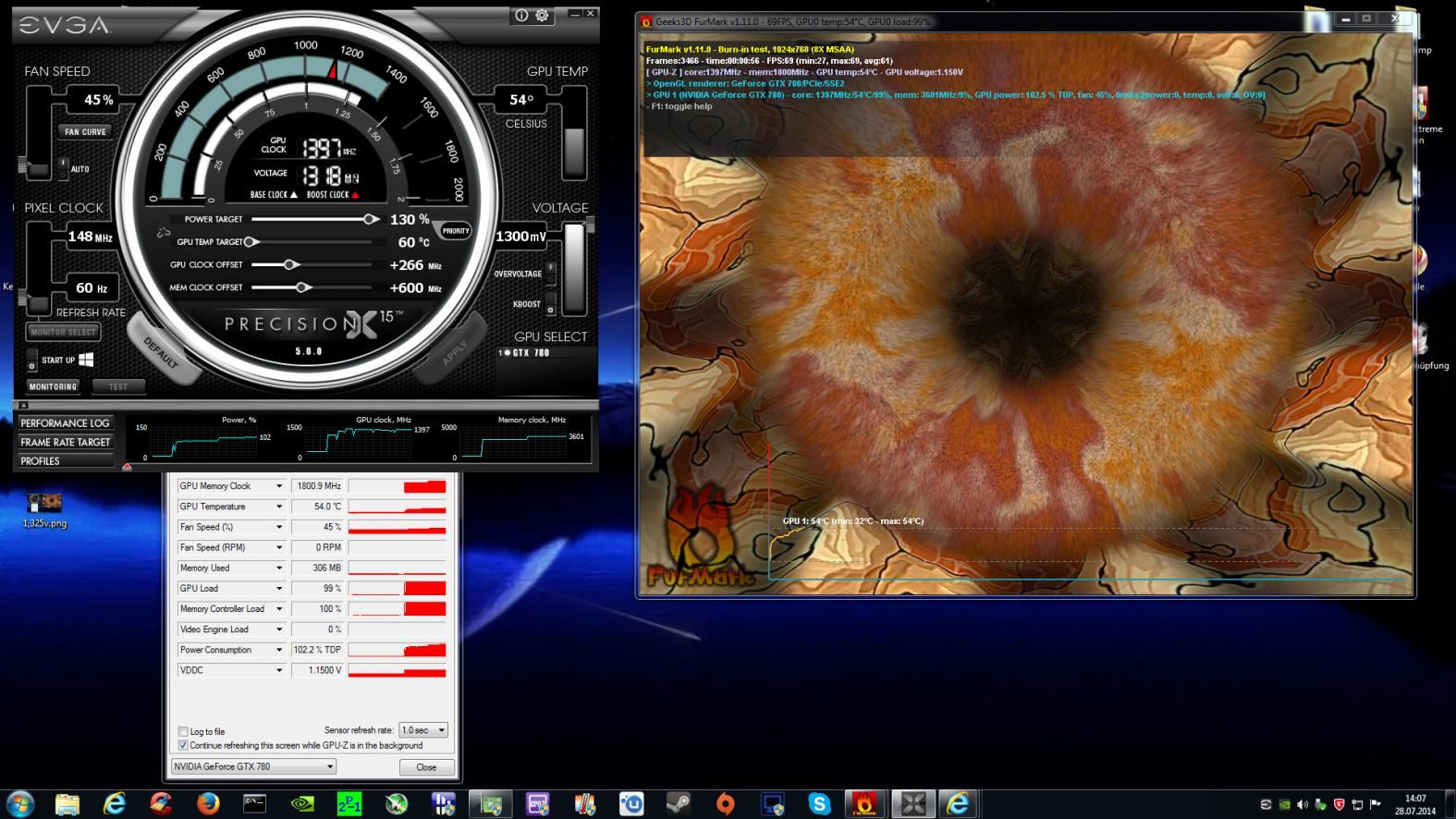
Task: Click the MONITOR SELECT button
Action: (x=63, y=332)
